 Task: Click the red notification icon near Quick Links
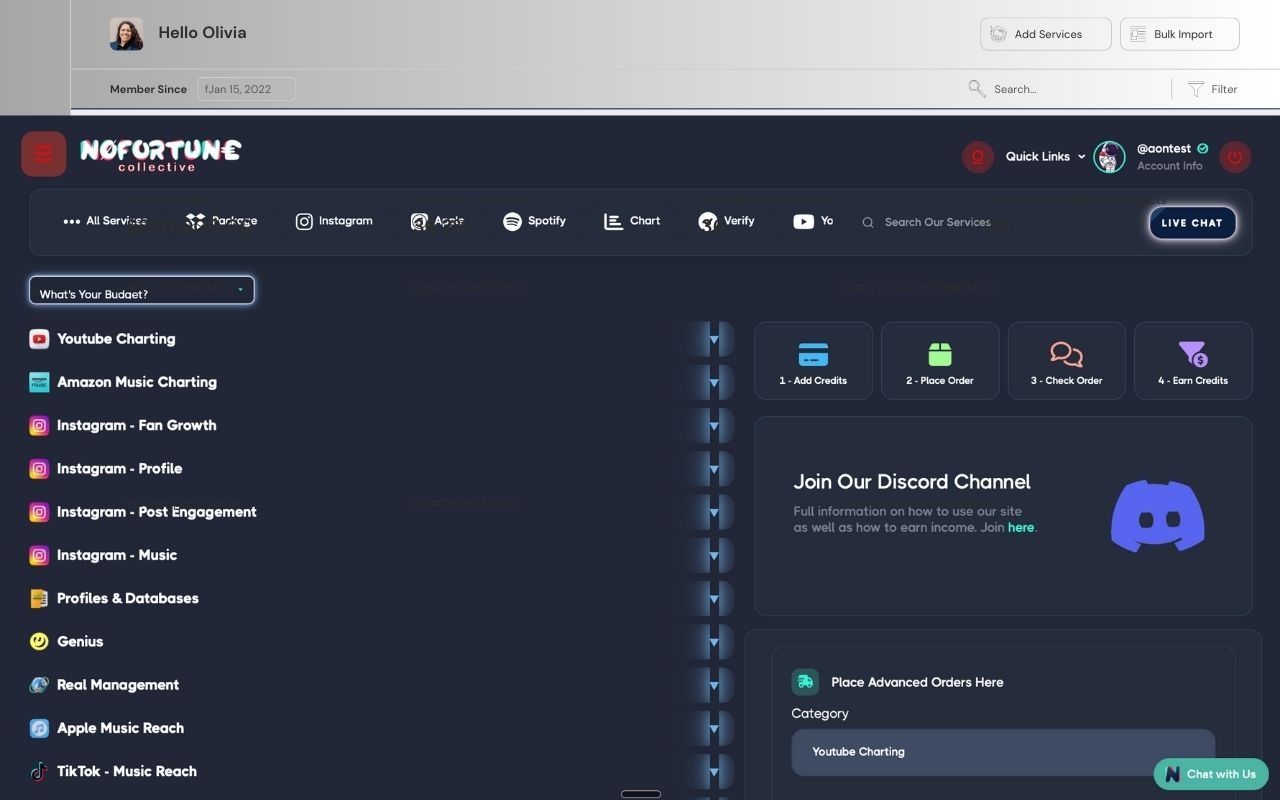point(977,157)
